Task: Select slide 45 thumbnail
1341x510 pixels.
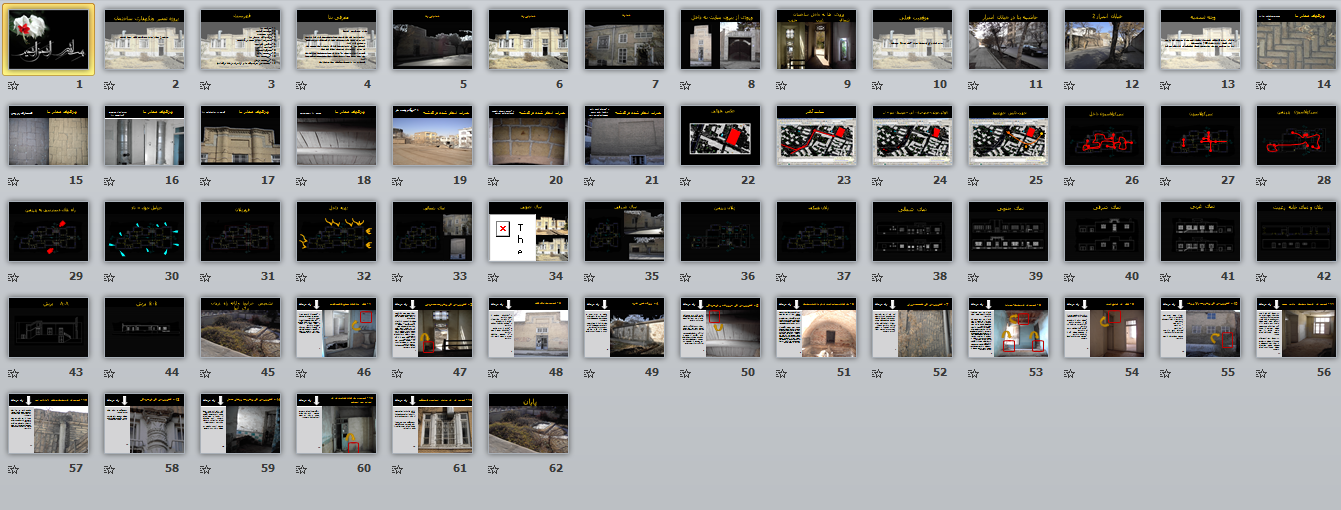Action: [x=241, y=327]
